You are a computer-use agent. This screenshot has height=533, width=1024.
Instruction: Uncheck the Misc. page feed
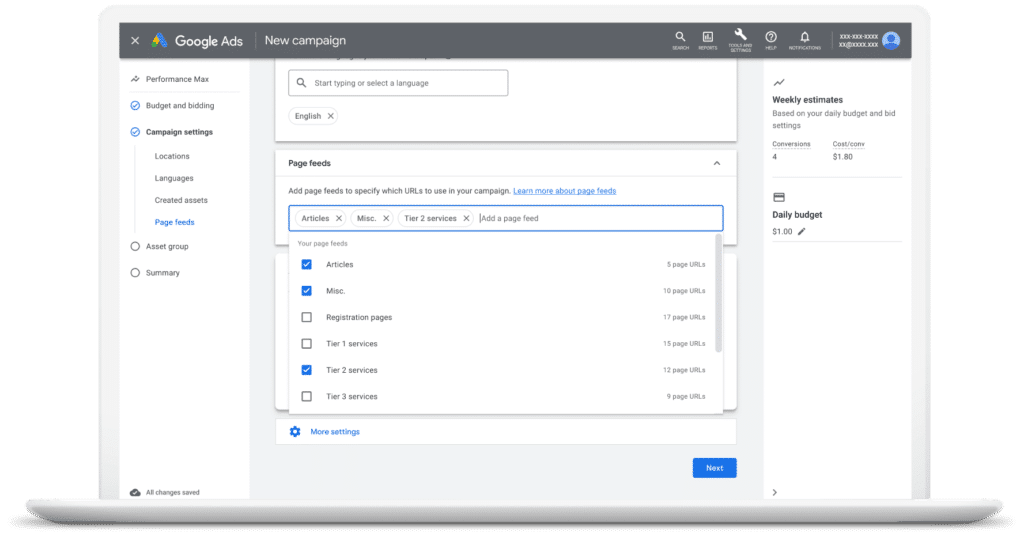coord(306,291)
